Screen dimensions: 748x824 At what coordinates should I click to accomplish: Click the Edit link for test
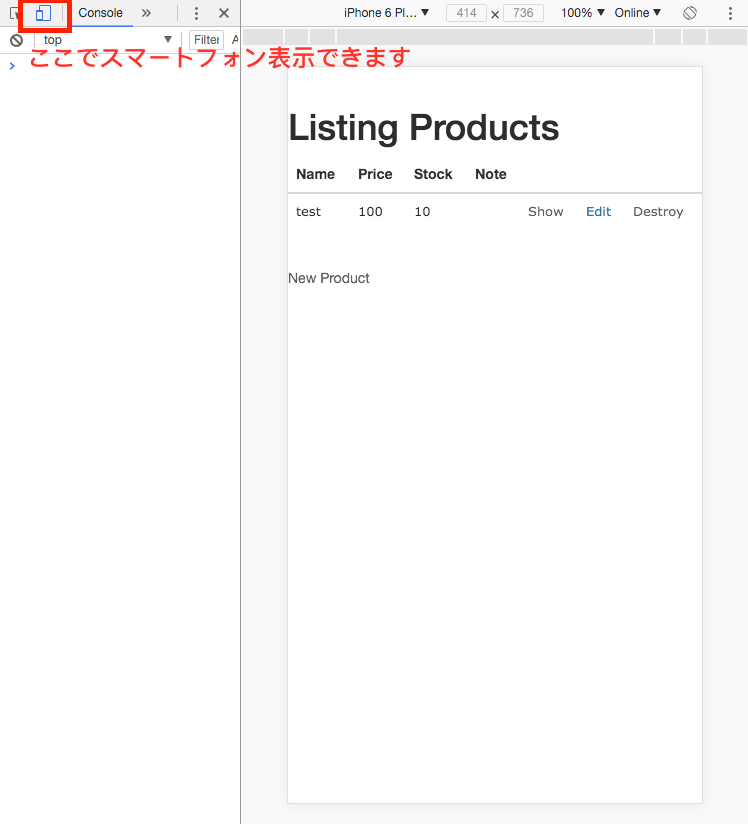pos(598,212)
